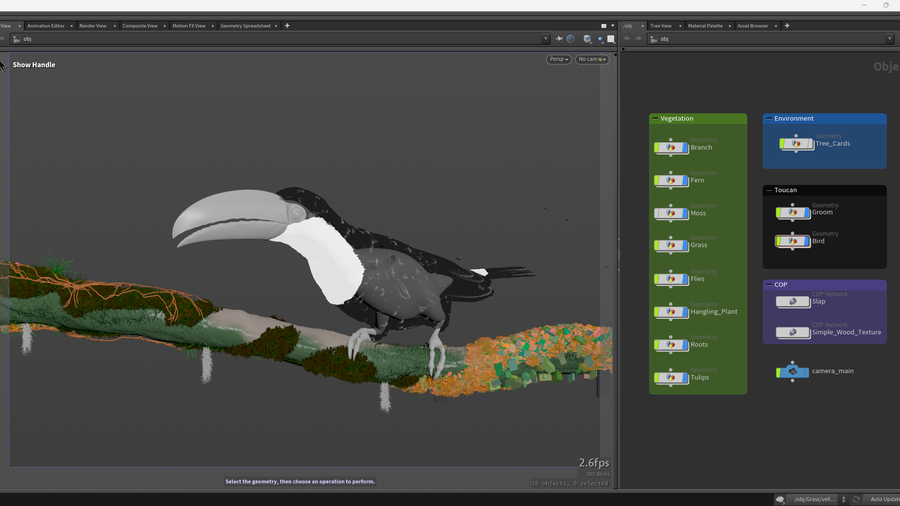
Task: Toggle display flag on the Grass node
Action: click(685, 245)
